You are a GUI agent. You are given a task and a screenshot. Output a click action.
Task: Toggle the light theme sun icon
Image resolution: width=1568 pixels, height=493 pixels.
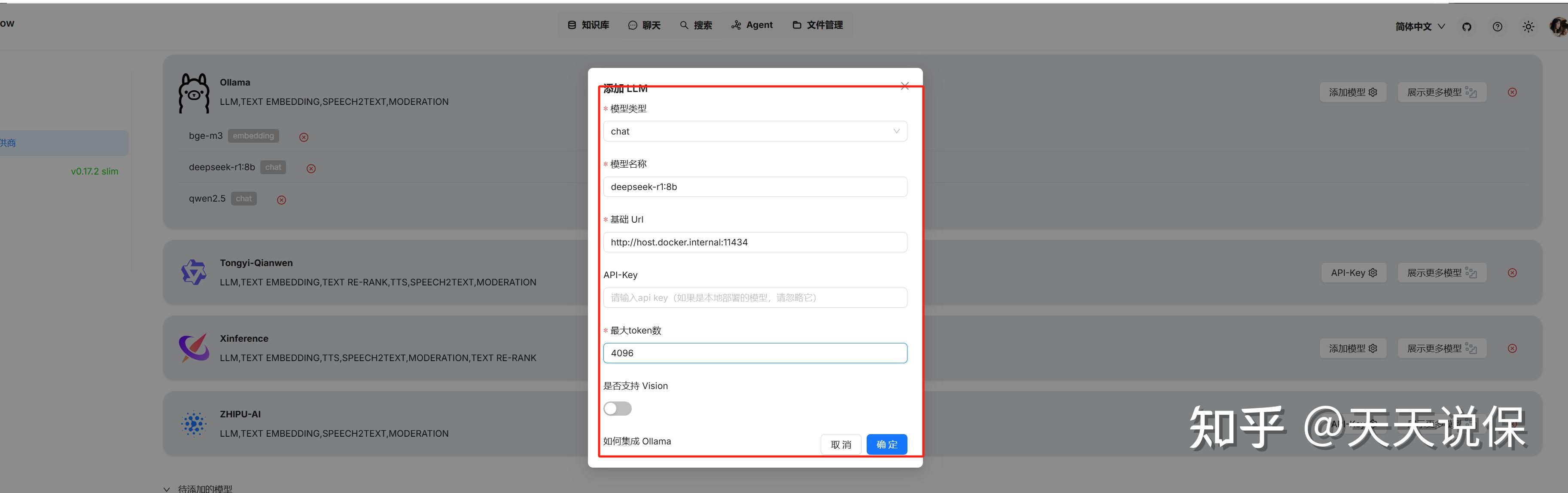coord(1528,27)
